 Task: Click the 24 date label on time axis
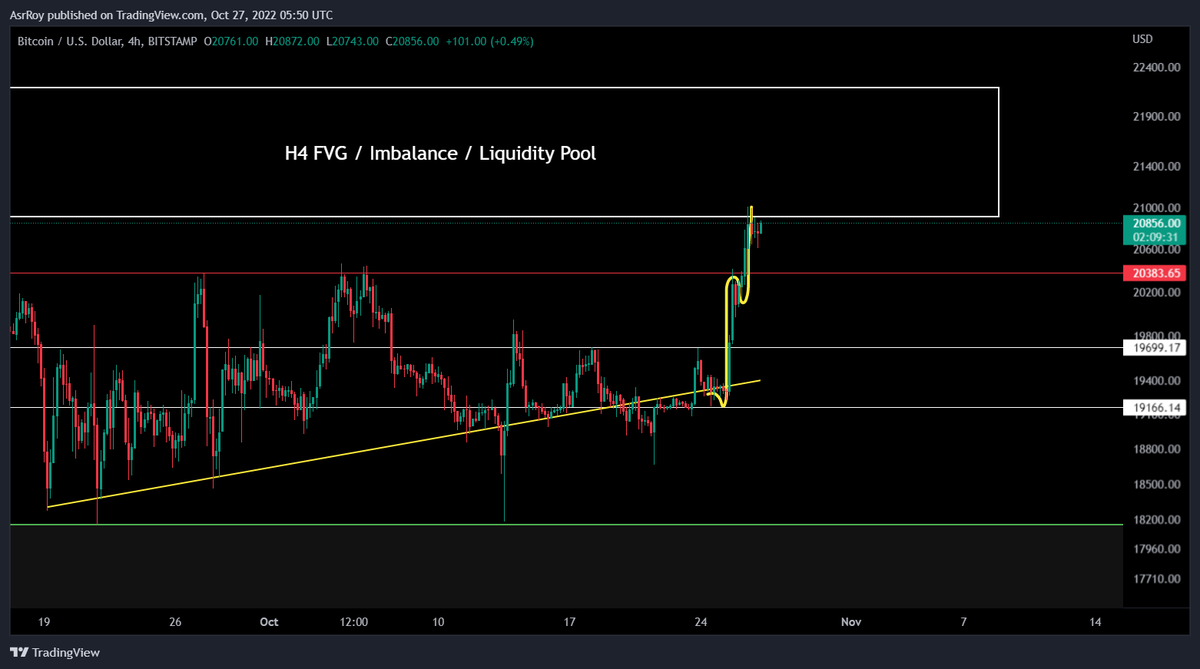[701, 622]
